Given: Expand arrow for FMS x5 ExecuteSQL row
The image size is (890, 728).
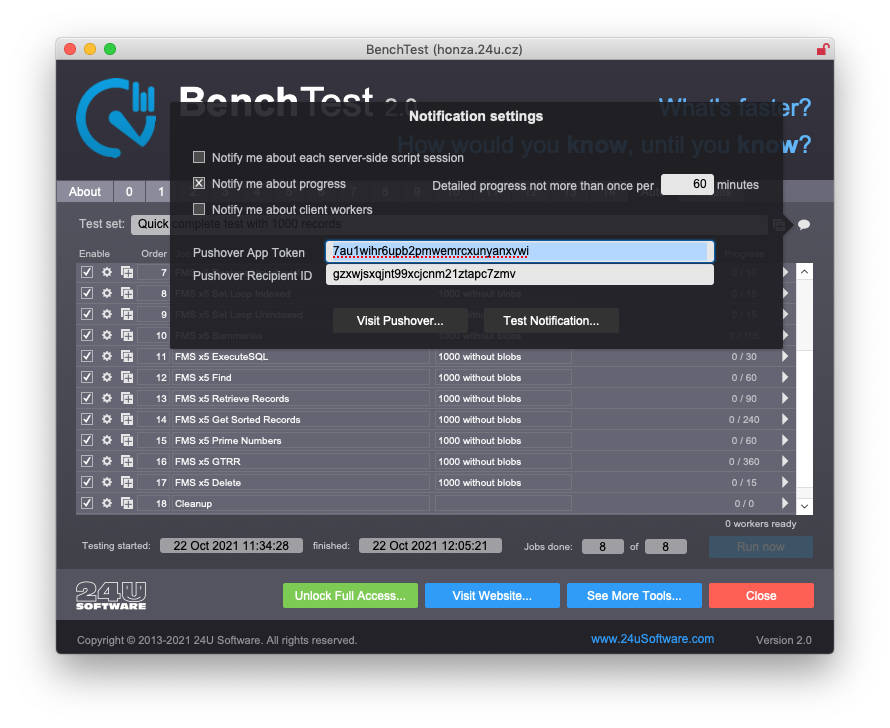Looking at the screenshot, I should [x=785, y=356].
